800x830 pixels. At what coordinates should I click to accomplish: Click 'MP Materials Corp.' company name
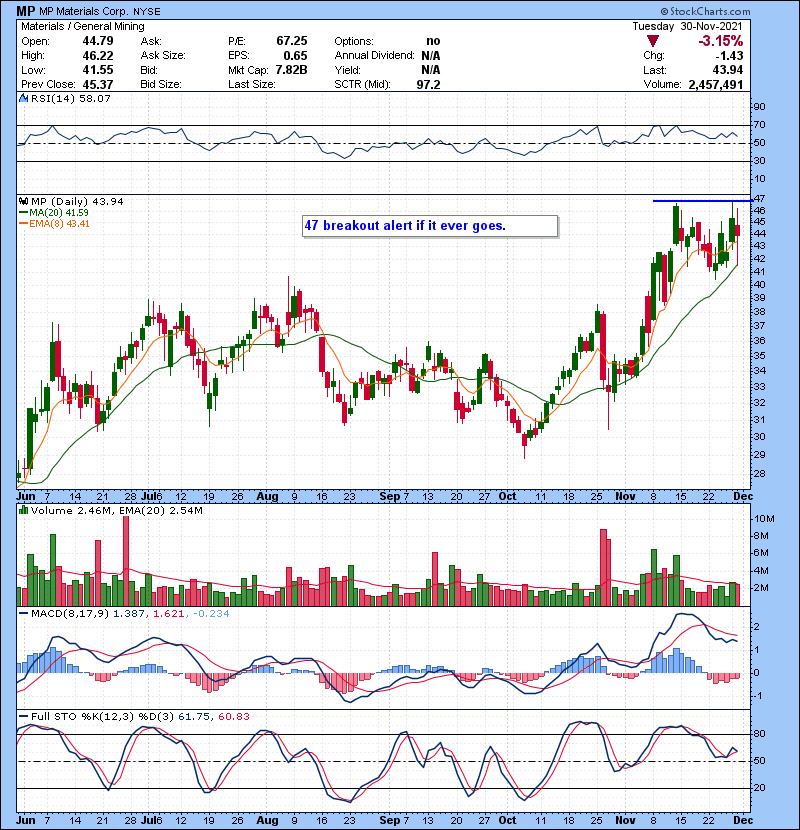(83, 11)
